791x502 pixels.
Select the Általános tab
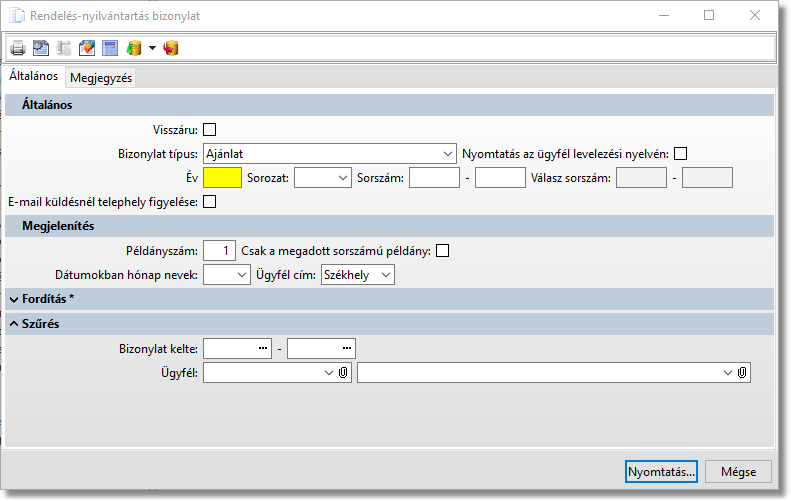(x=33, y=76)
